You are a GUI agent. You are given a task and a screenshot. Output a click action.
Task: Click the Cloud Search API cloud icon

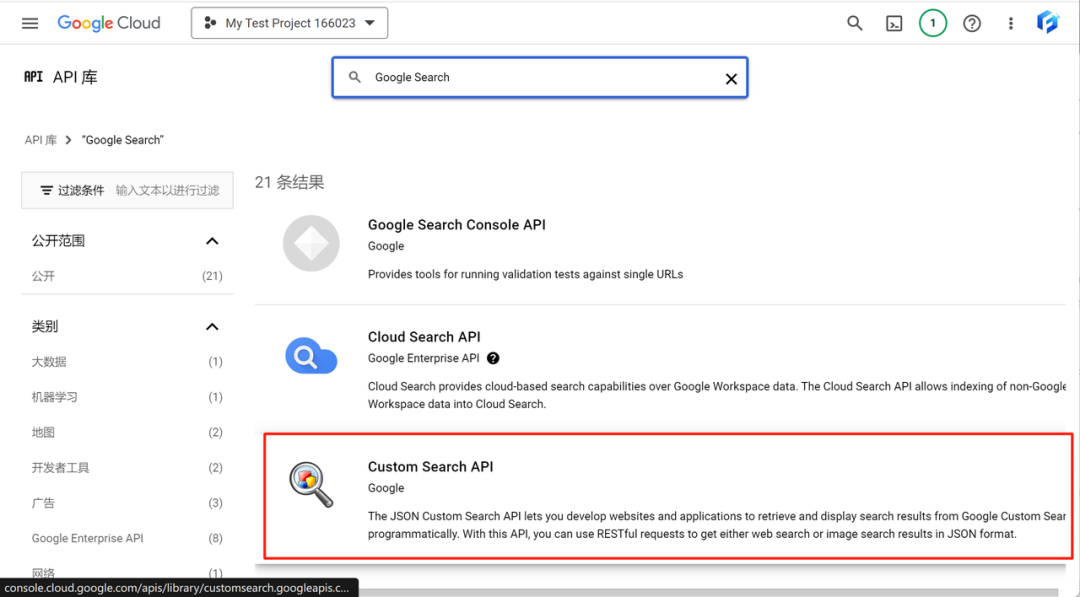(311, 355)
